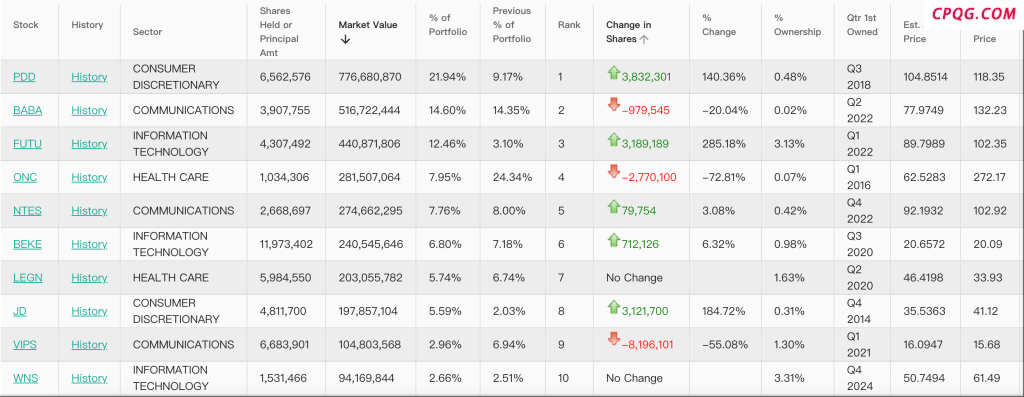Click the red down arrow in BABA row

point(613,104)
